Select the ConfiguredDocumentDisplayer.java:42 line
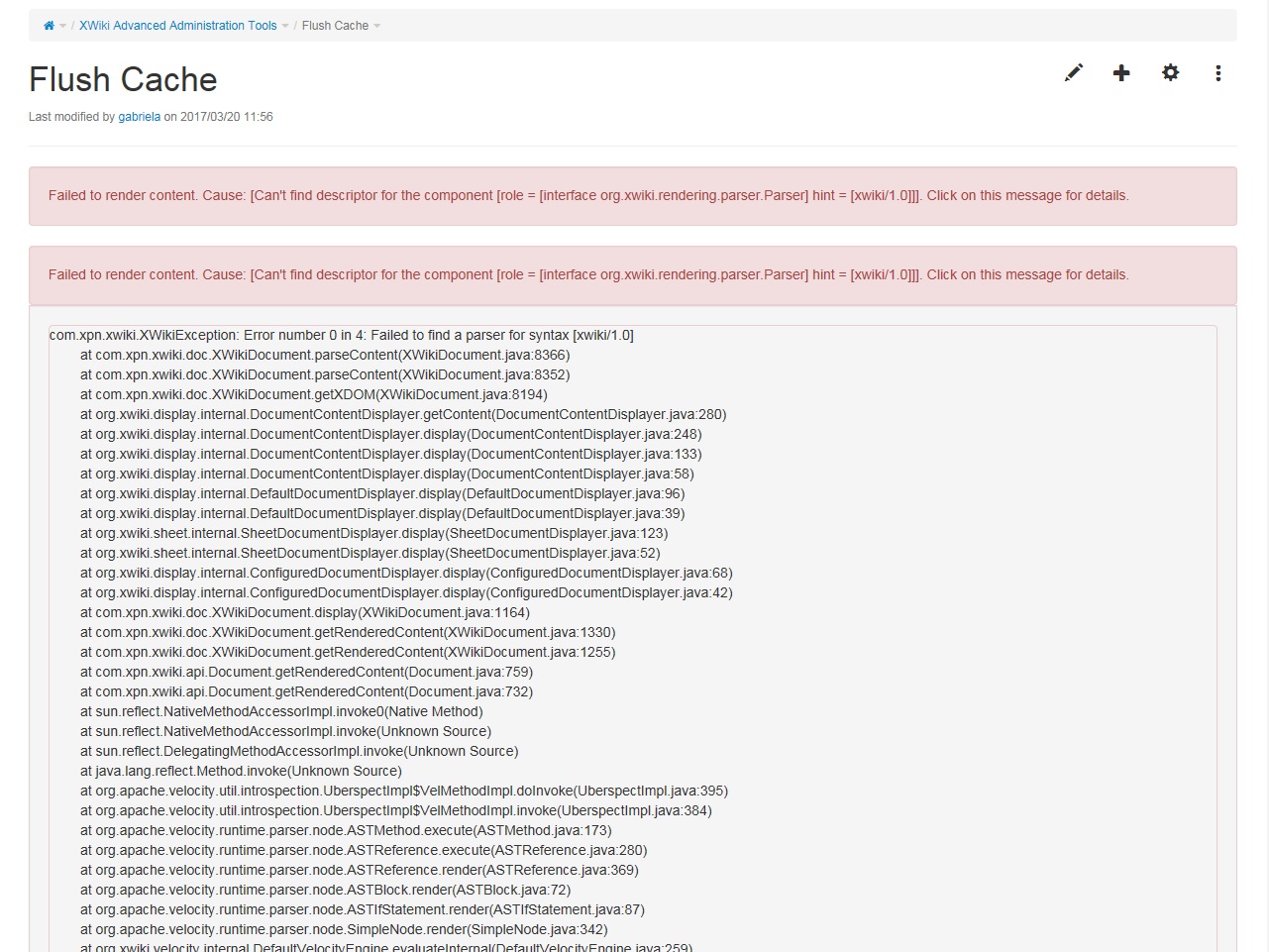This screenshot has height=952, width=1269. coord(406,592)
